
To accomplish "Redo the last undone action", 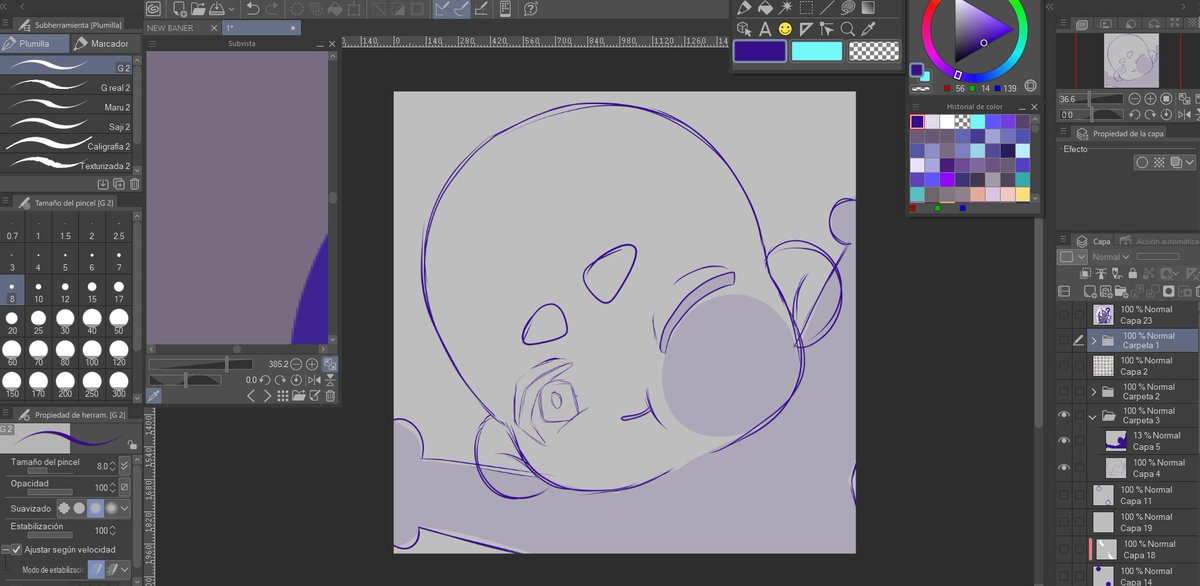I will 272,9.
